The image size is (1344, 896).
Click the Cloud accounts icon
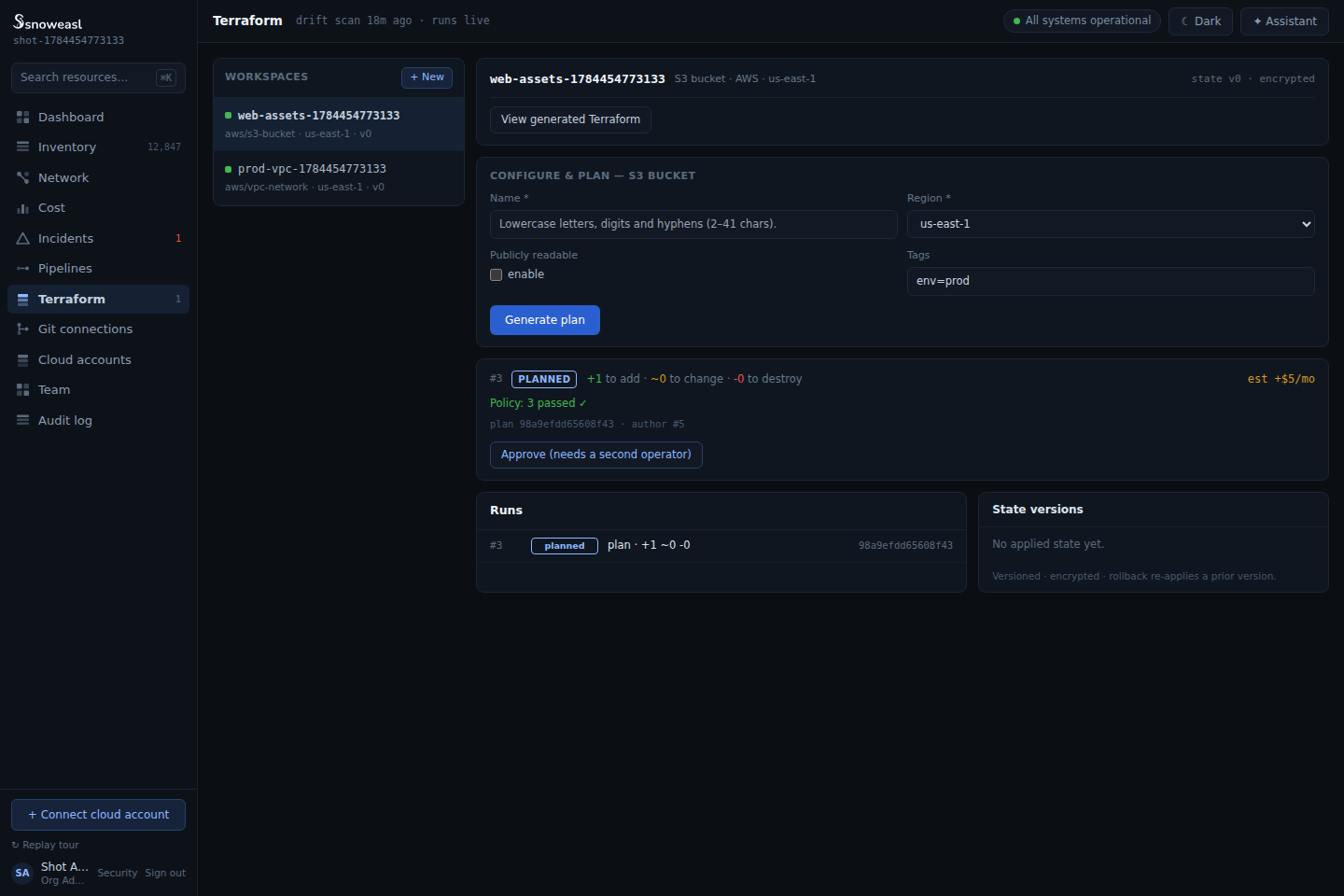coord(22,359)
